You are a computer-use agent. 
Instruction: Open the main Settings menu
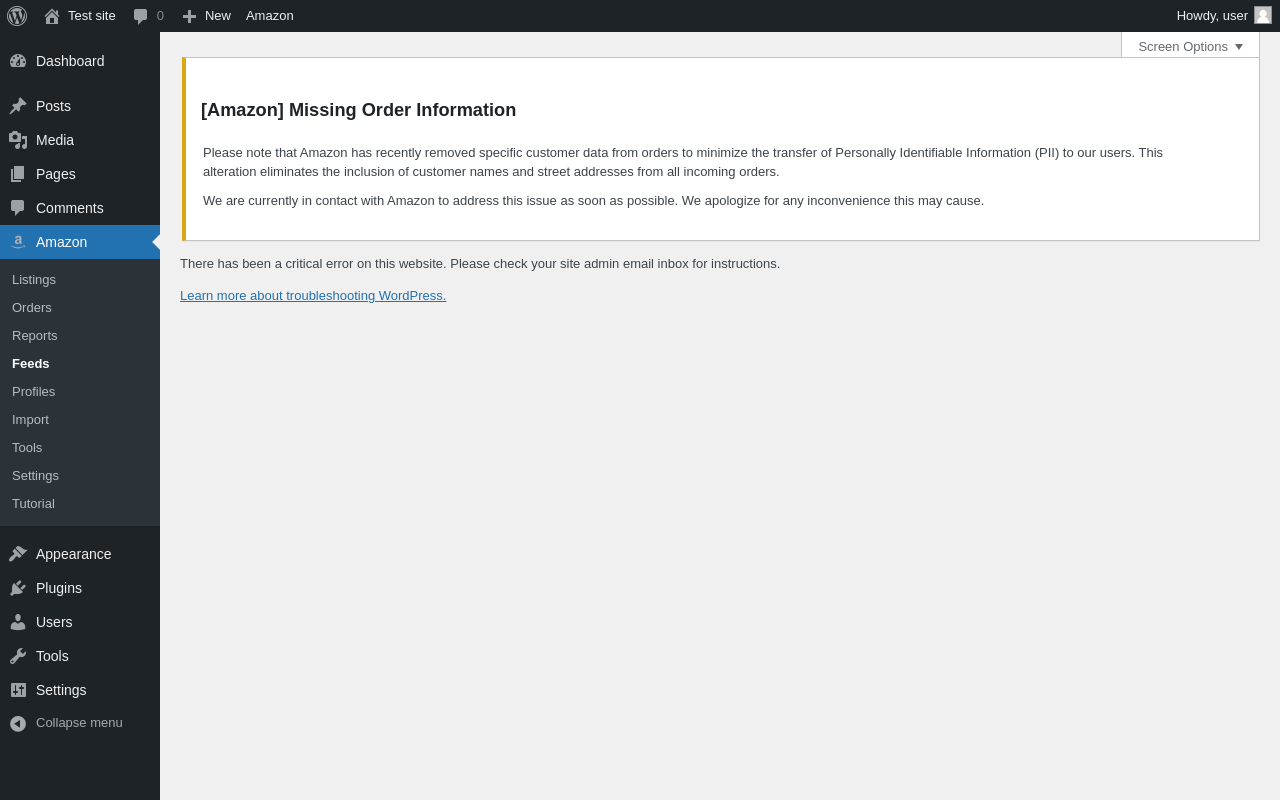pyautogui.click(x=80, y=690)
